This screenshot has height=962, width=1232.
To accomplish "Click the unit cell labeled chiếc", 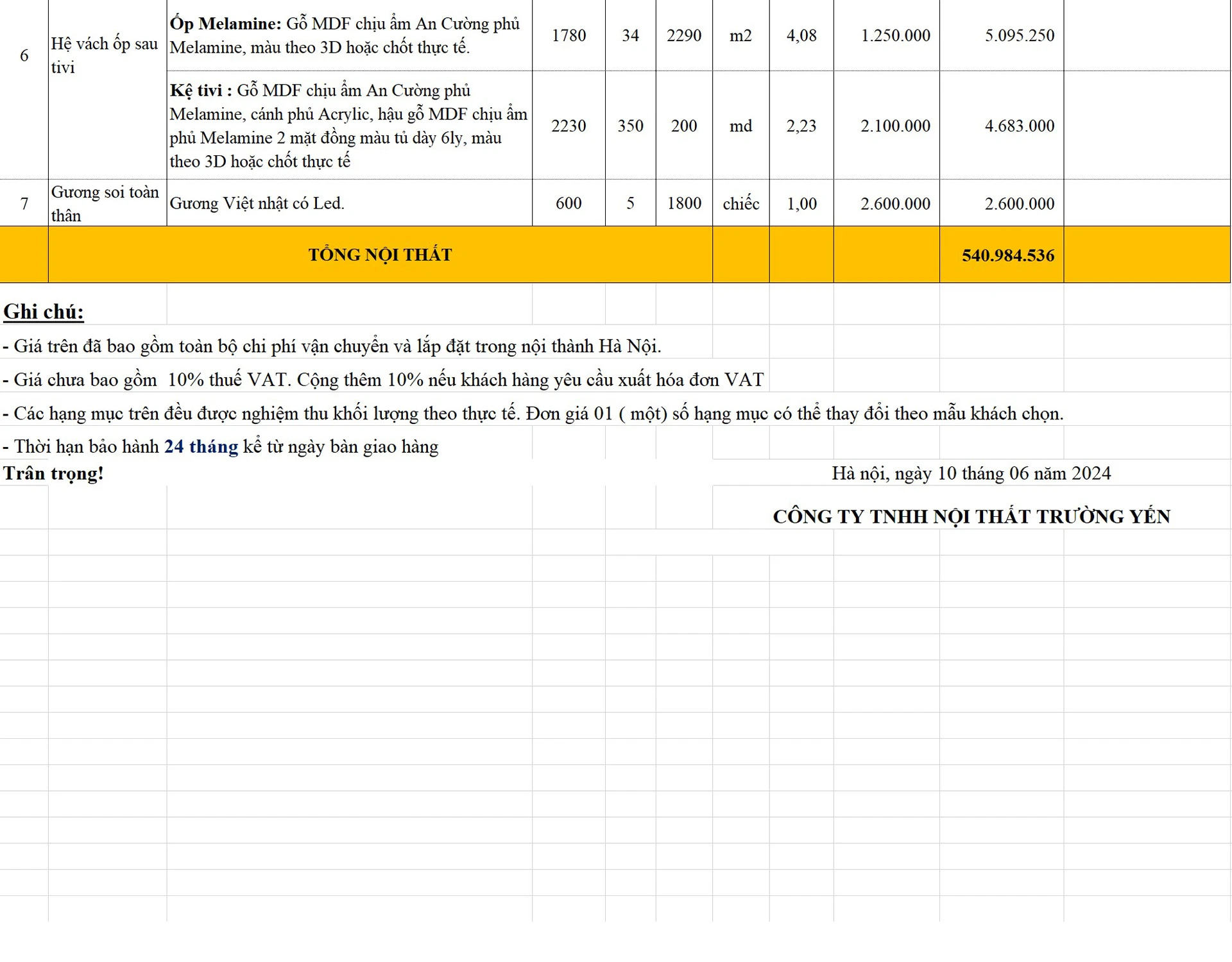I will pyautogui.click(x=740, y=203).
